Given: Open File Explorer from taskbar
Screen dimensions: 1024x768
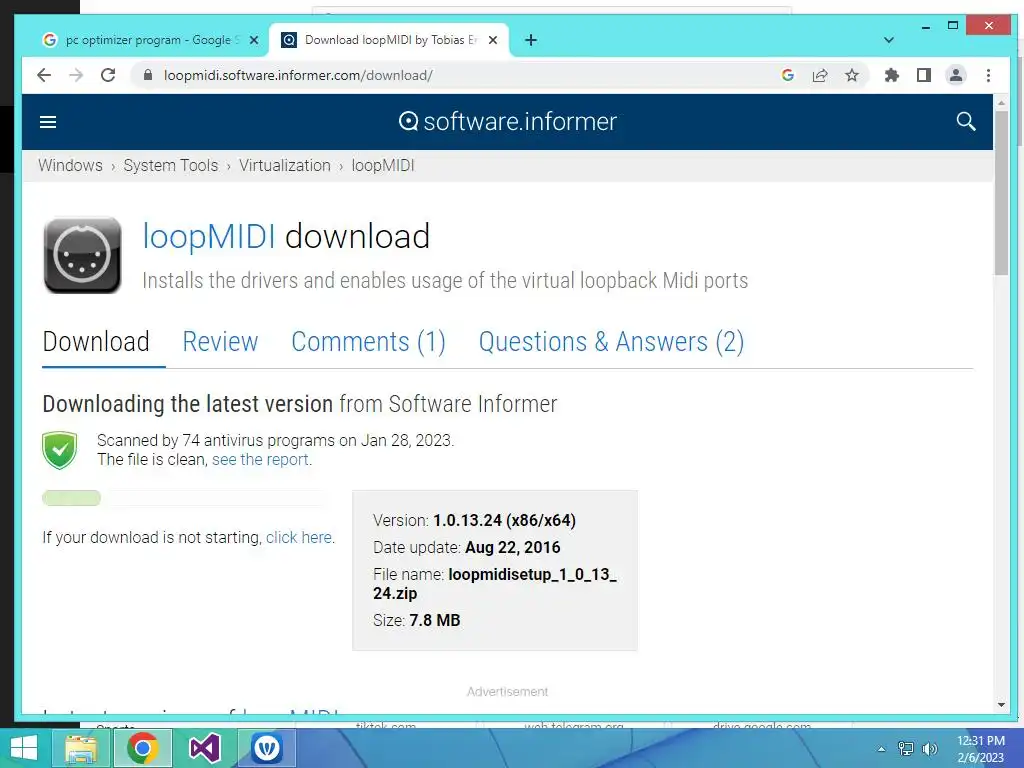Looking at the screenshot, I should point(81,748).
